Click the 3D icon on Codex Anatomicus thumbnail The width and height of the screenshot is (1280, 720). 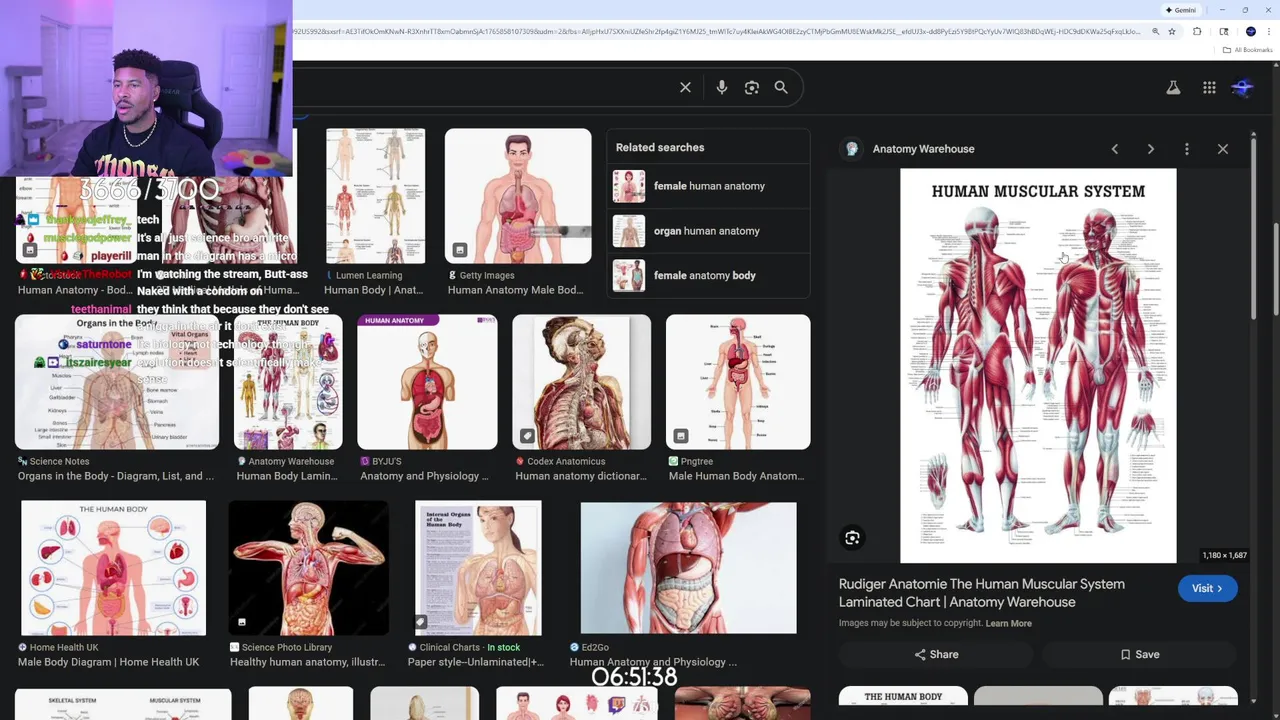pyautogui.click(x=527, y=436)
